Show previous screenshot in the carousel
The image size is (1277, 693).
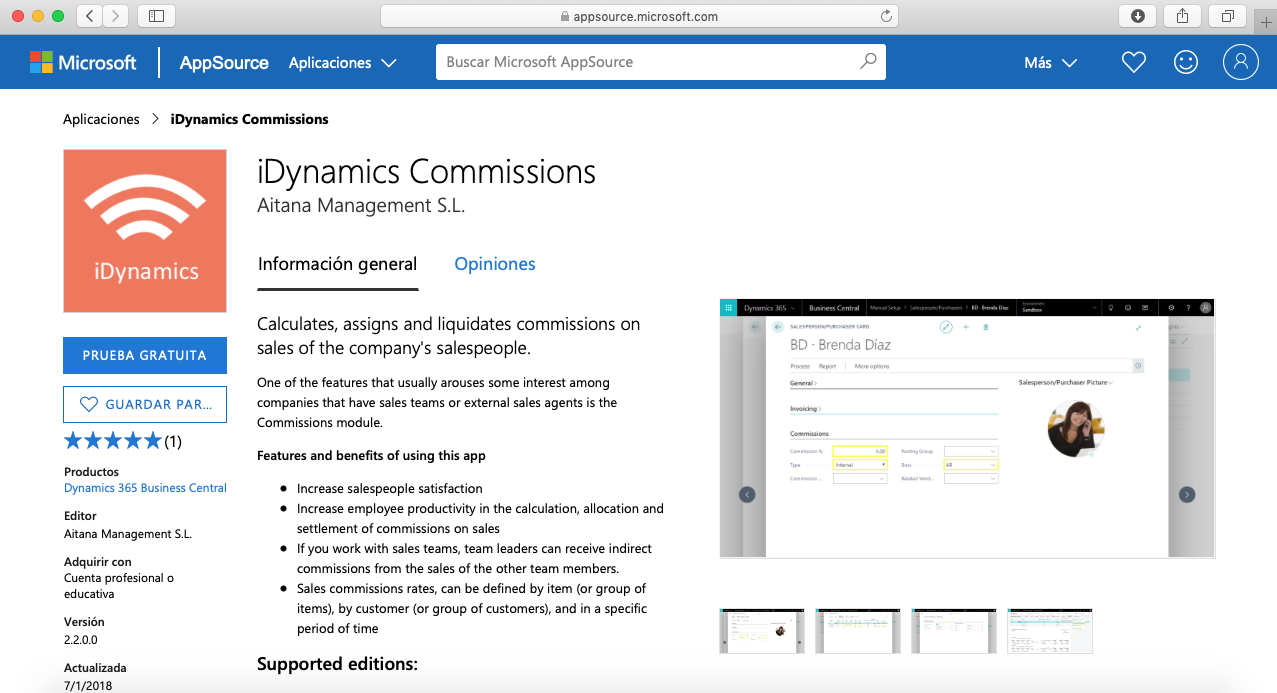pyautogui.click(x=747, y=494)
